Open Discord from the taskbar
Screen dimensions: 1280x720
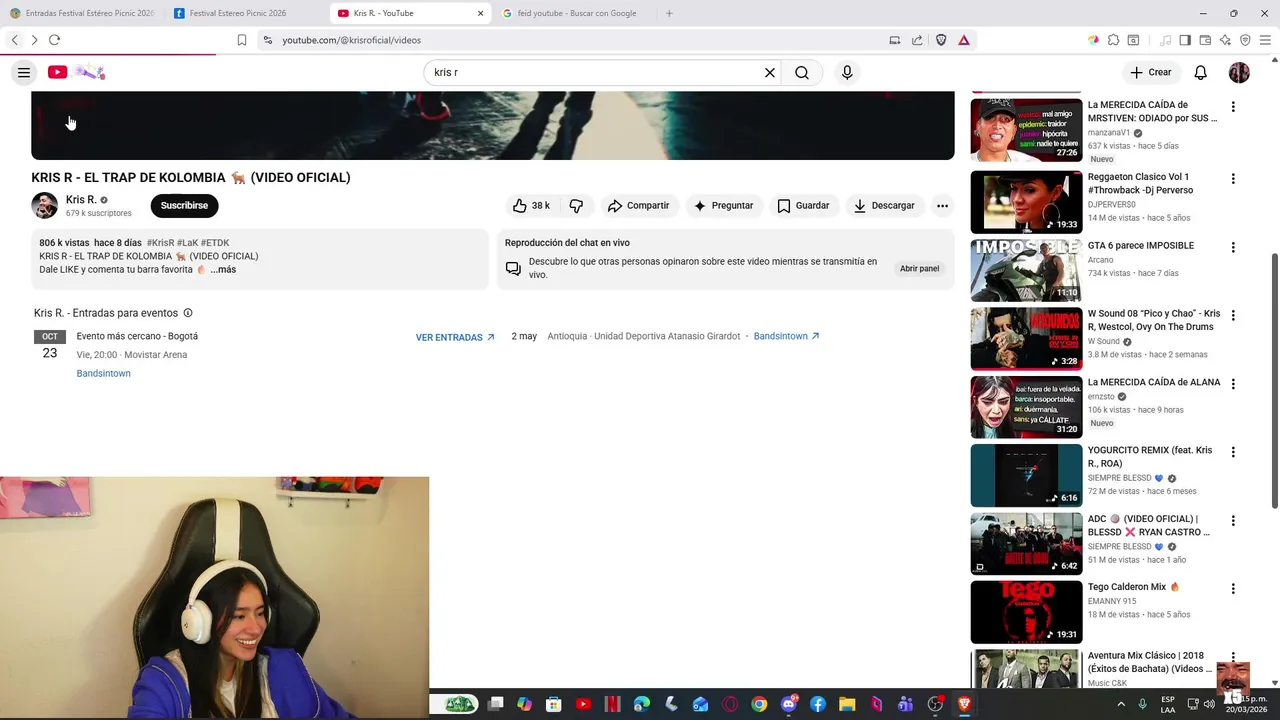point(788,704)
